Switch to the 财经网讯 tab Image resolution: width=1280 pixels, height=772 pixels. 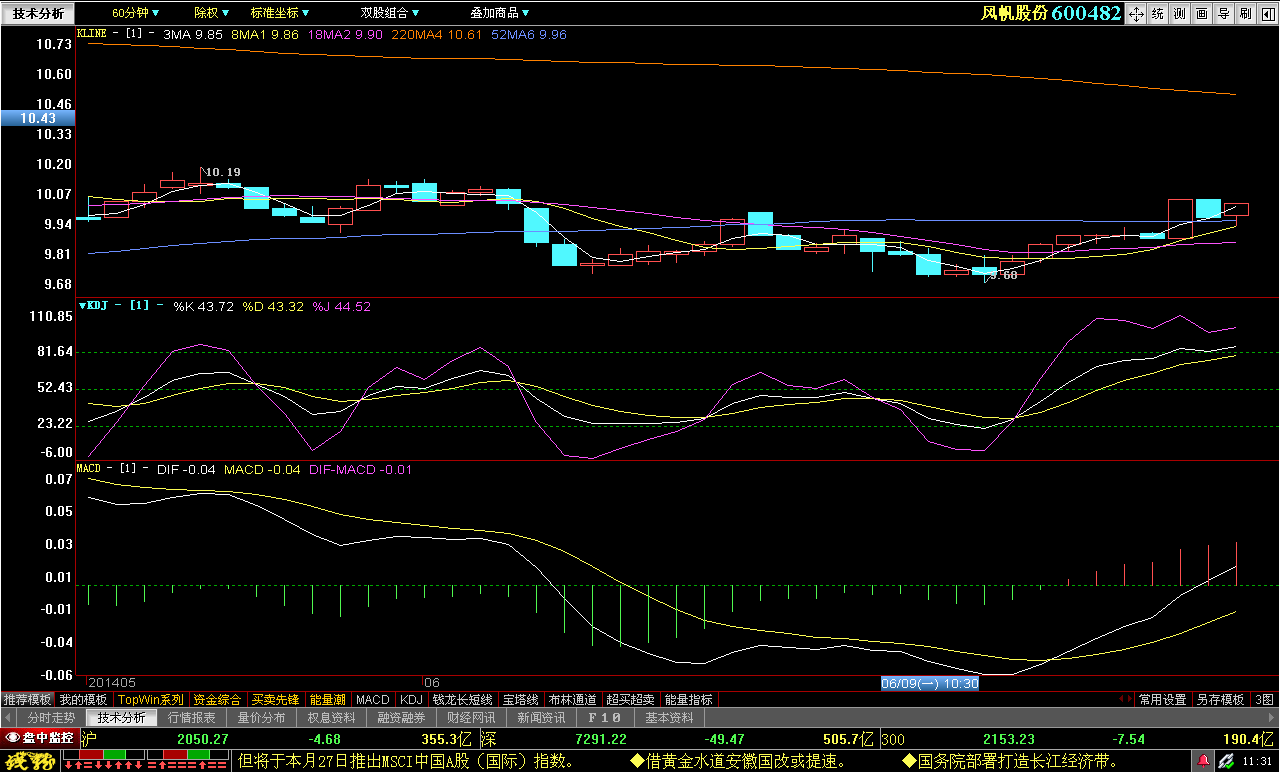click(471, 718)
